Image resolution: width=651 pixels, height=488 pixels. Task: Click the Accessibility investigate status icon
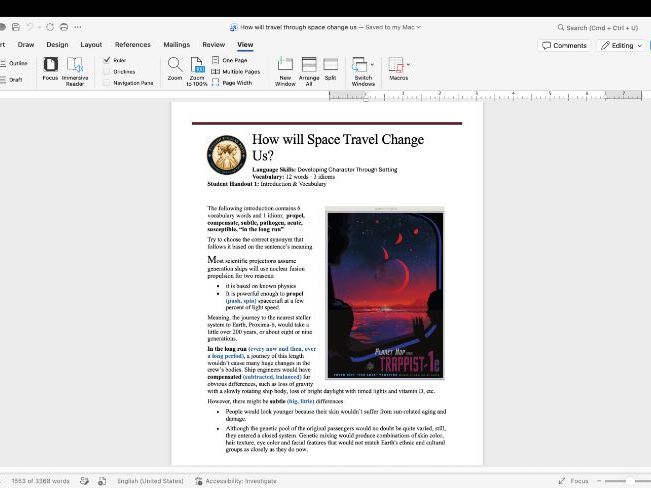click(x=199, y=481)
